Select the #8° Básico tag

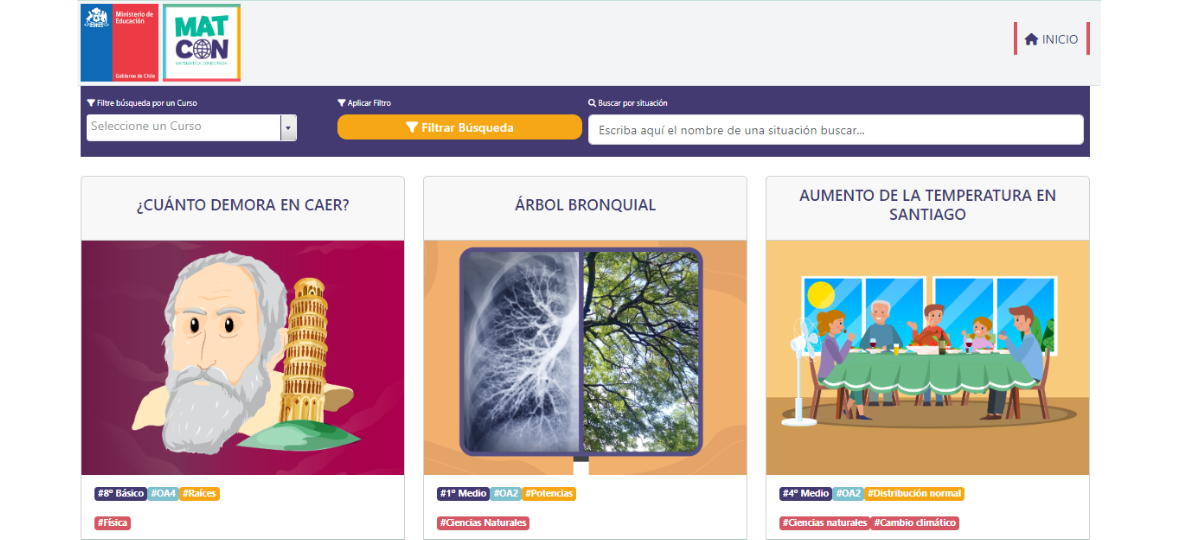121,493
